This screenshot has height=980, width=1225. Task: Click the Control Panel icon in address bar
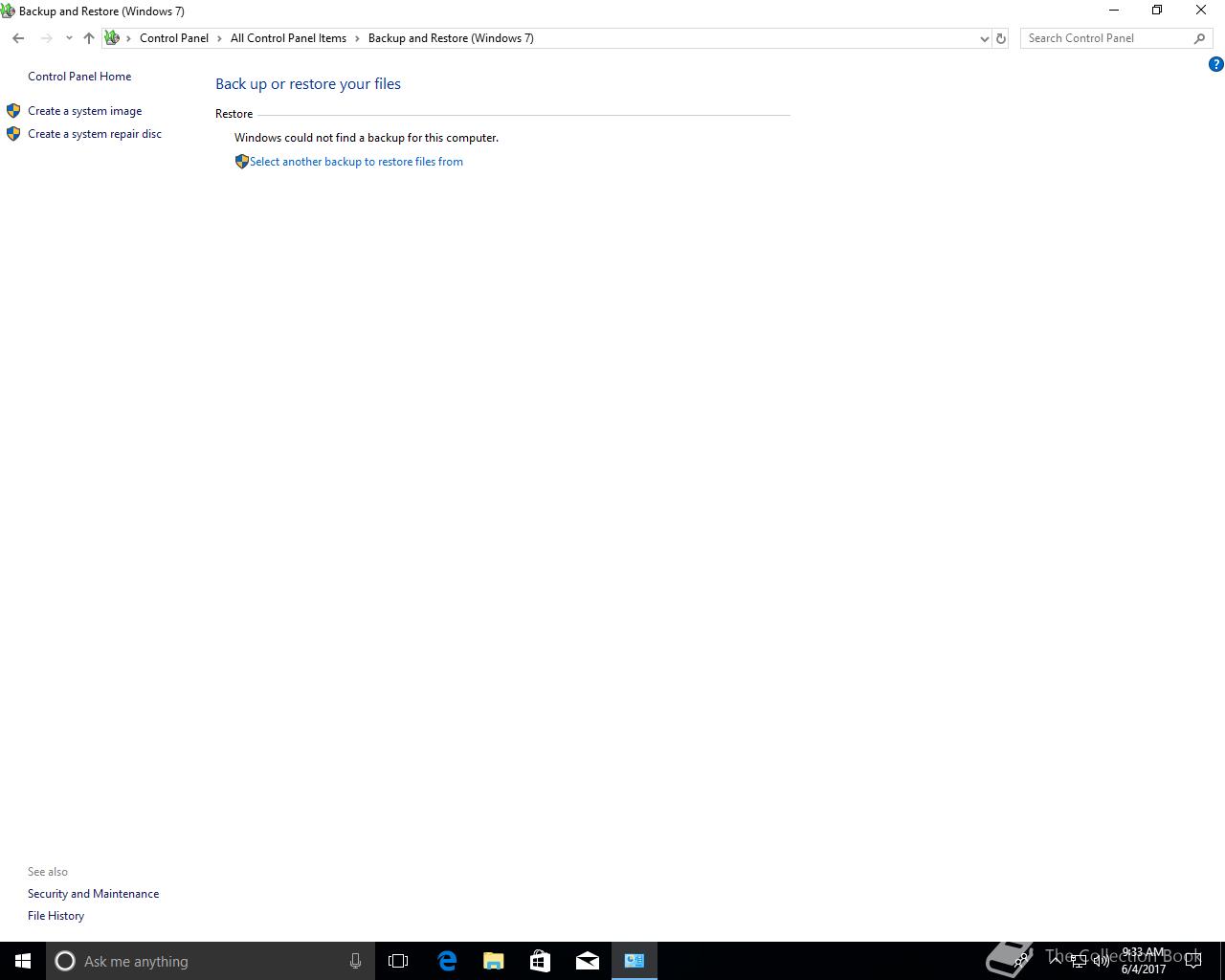pos(112,38)
